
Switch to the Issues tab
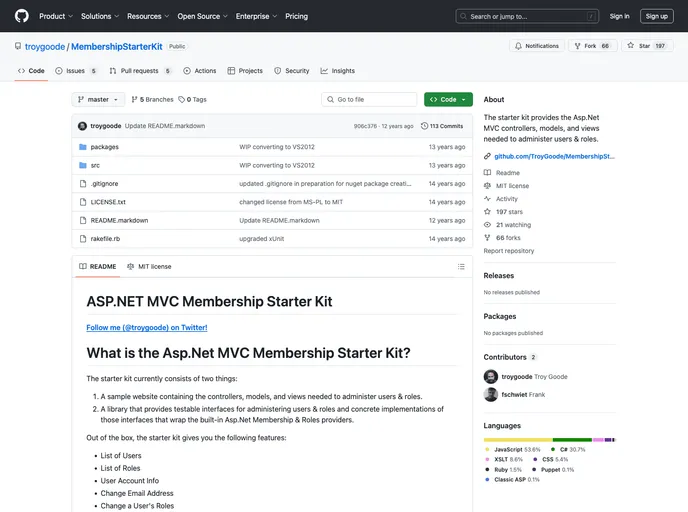(76, 71)
